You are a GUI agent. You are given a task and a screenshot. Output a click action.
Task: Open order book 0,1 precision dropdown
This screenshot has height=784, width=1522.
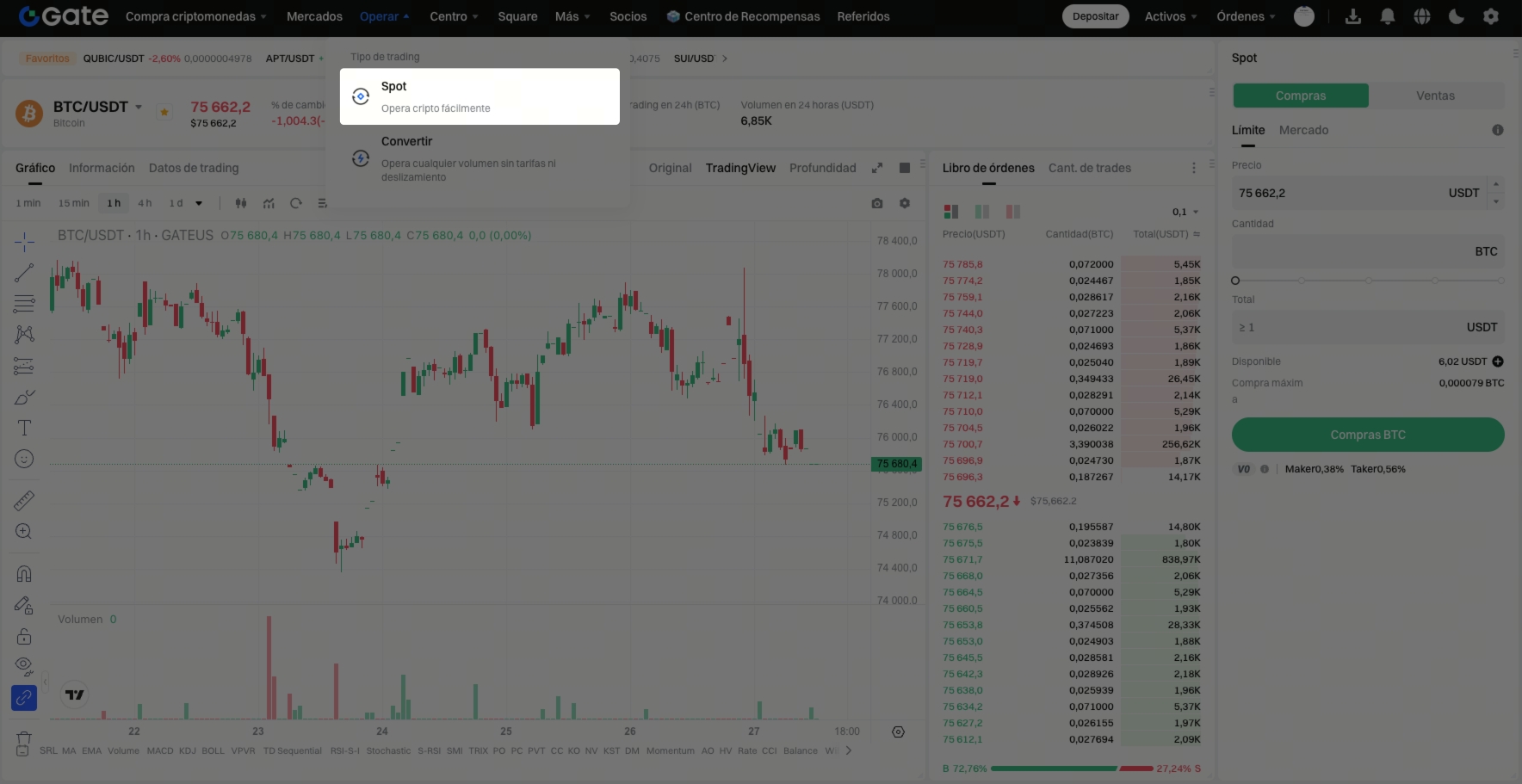coord(1185,212)
